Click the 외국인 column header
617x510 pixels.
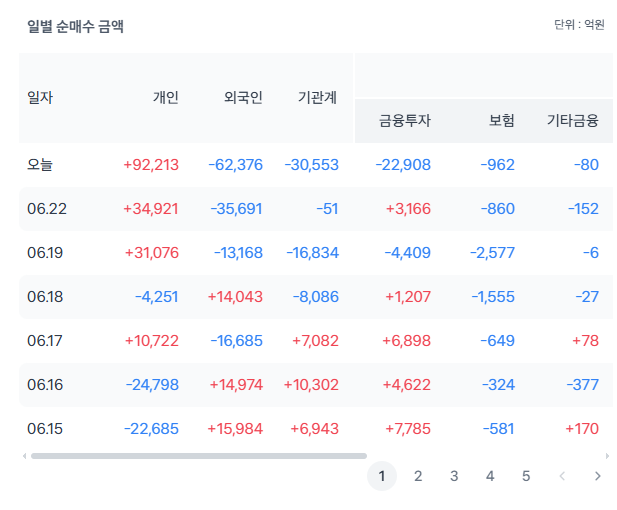tap(243, 97)
